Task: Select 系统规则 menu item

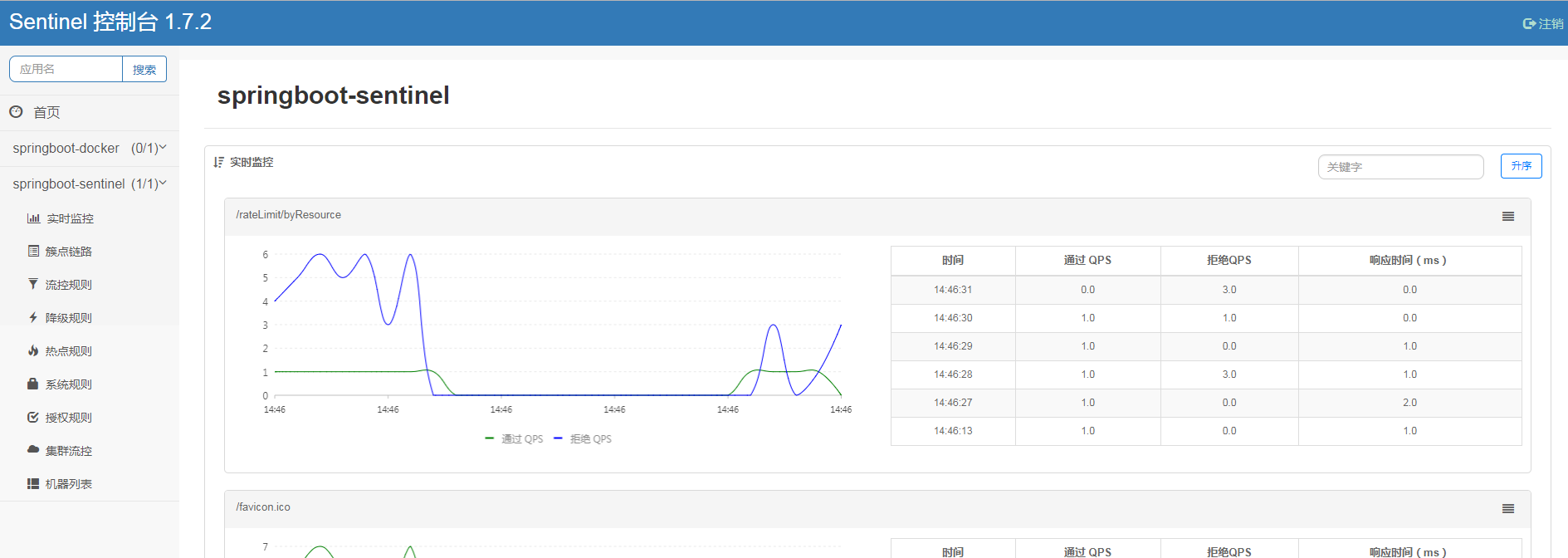Action: (x=69, y=384)
